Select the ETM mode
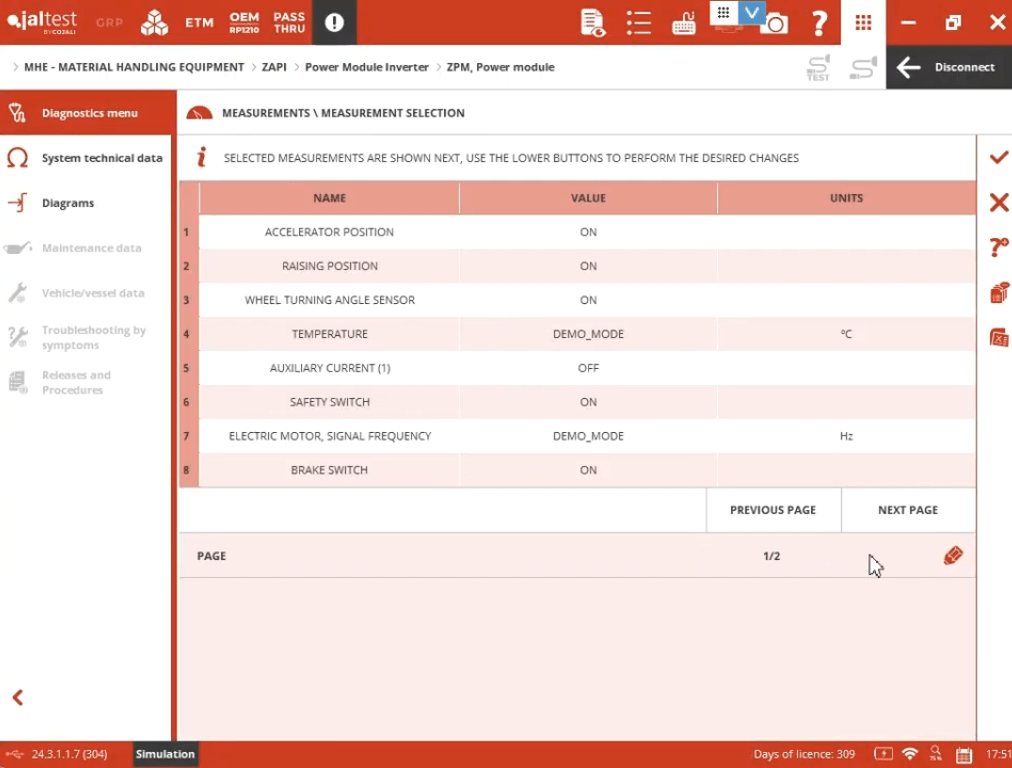The width and height of the screenshot is (1012, 768). (199, 23)
